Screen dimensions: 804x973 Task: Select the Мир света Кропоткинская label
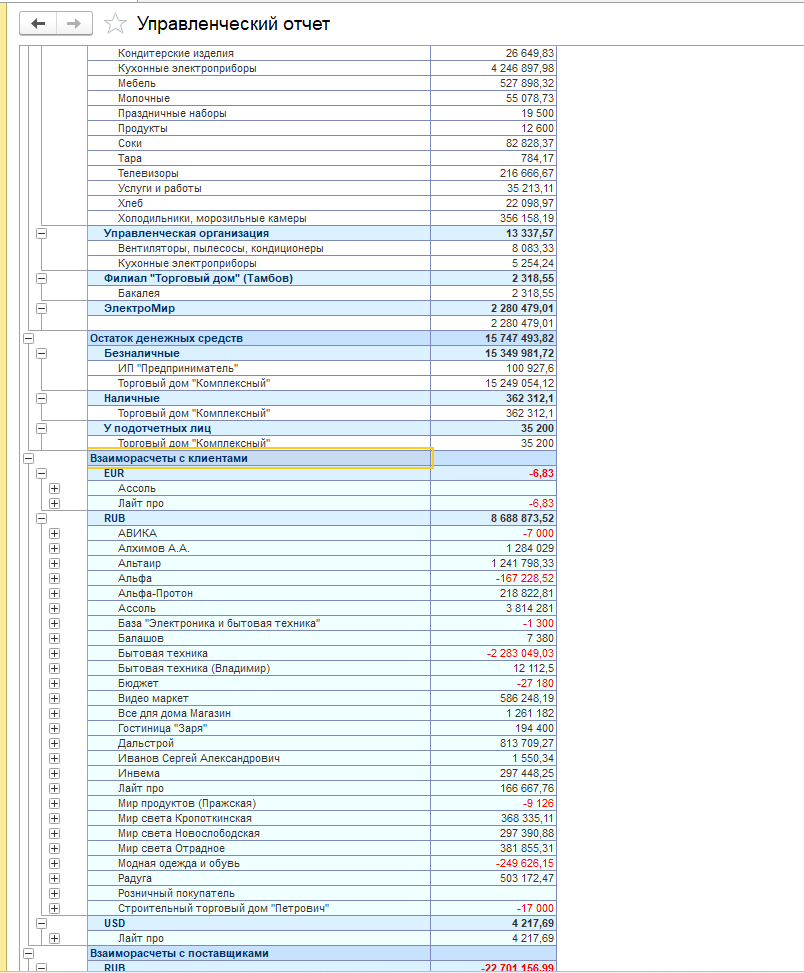coord(185,818)
